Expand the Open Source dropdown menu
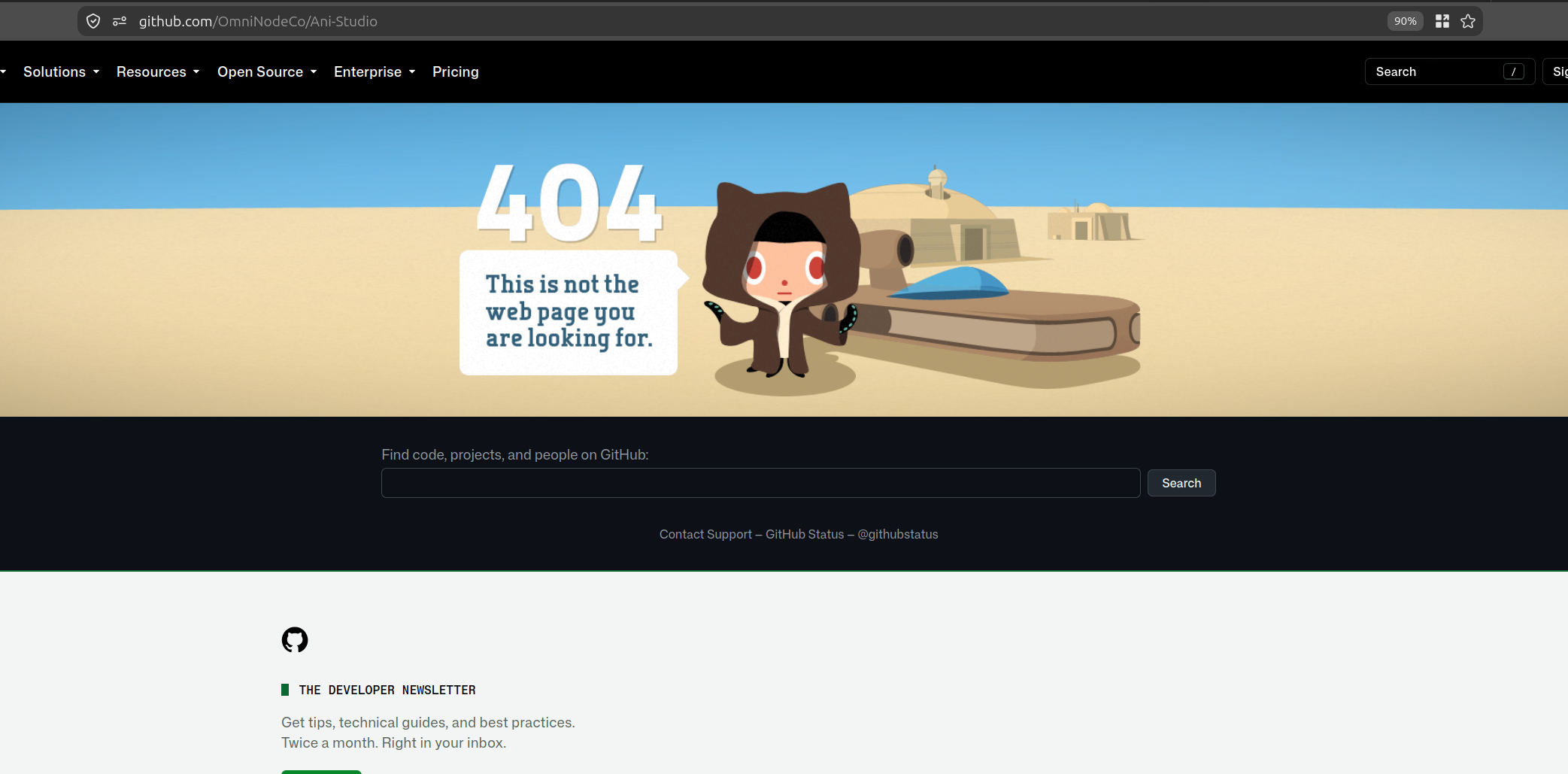The image size is (1568, 774). coord(267,71)
